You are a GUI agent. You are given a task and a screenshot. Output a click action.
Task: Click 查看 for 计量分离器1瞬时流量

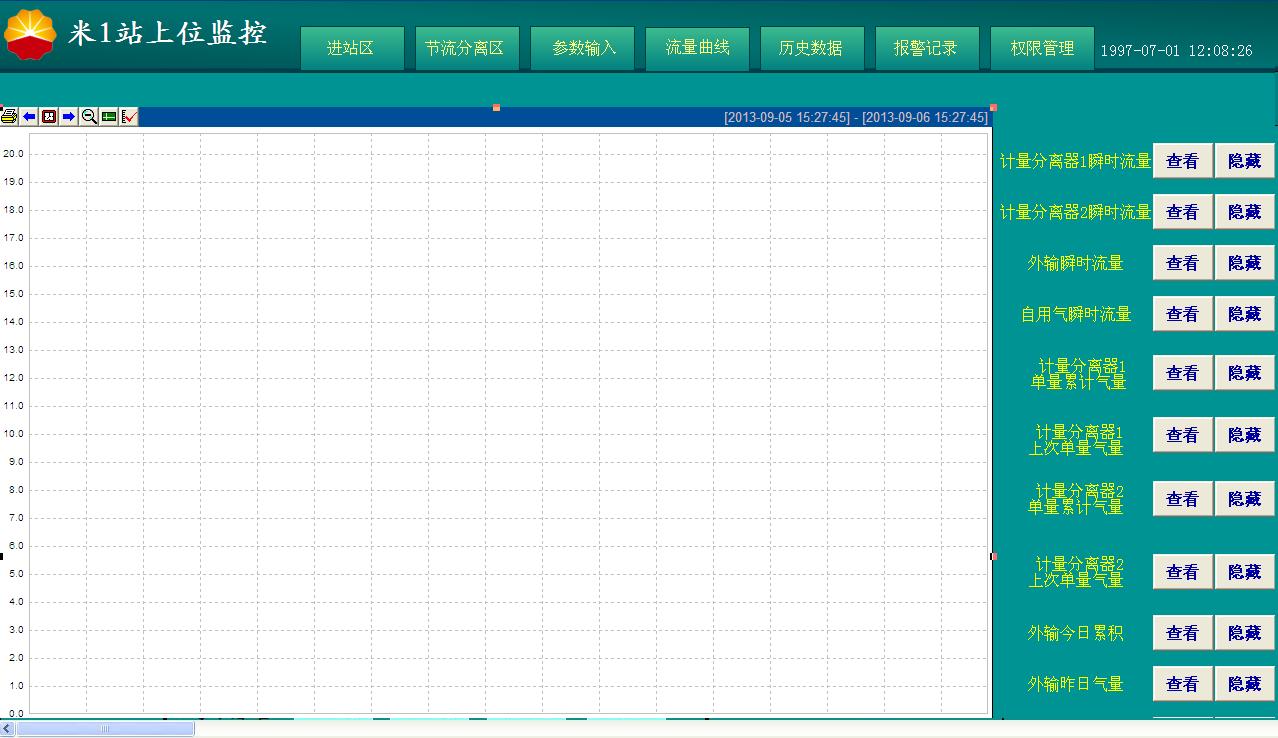(x=1182, y=161)
